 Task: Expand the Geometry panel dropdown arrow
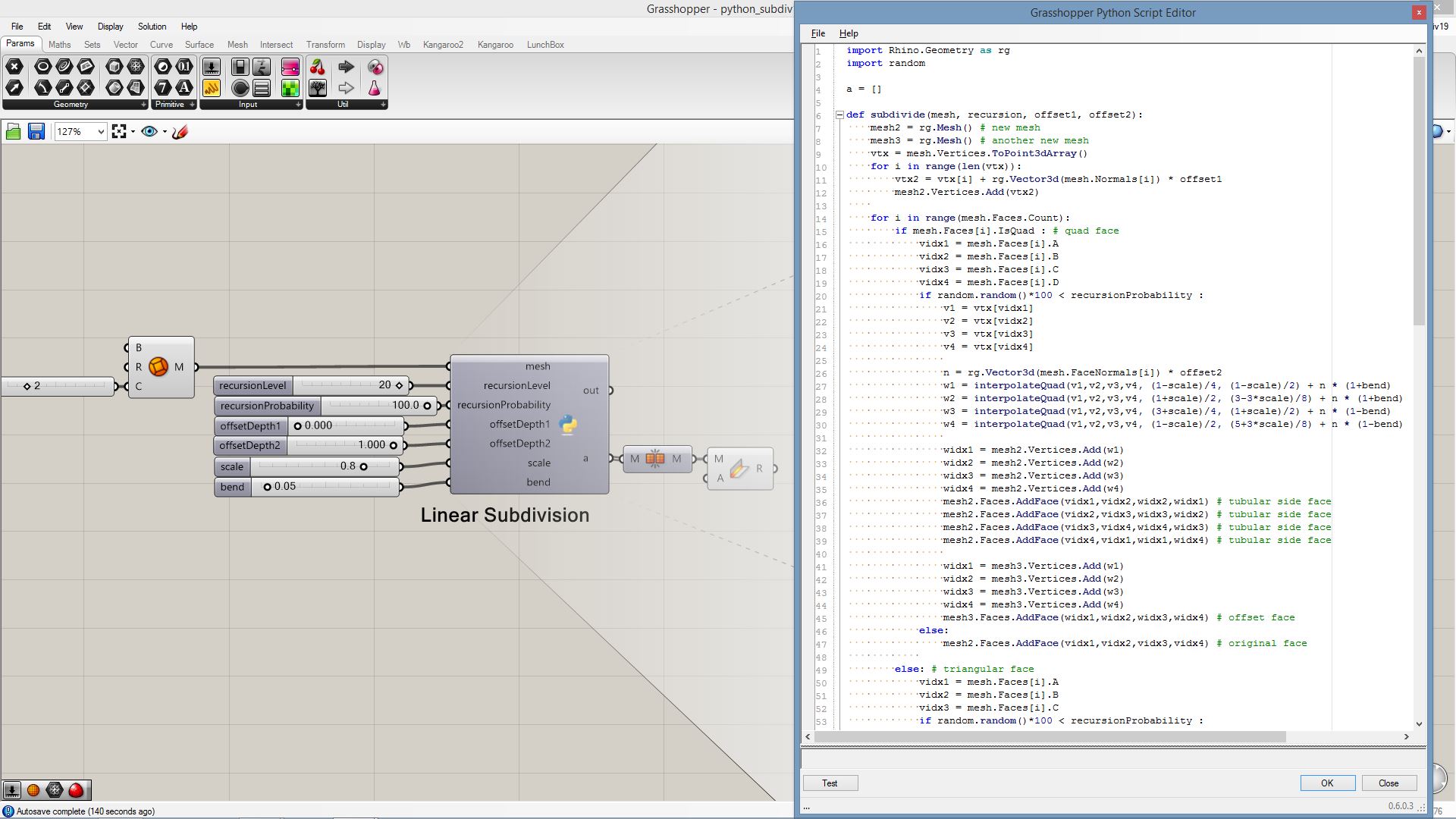[143, 105]
